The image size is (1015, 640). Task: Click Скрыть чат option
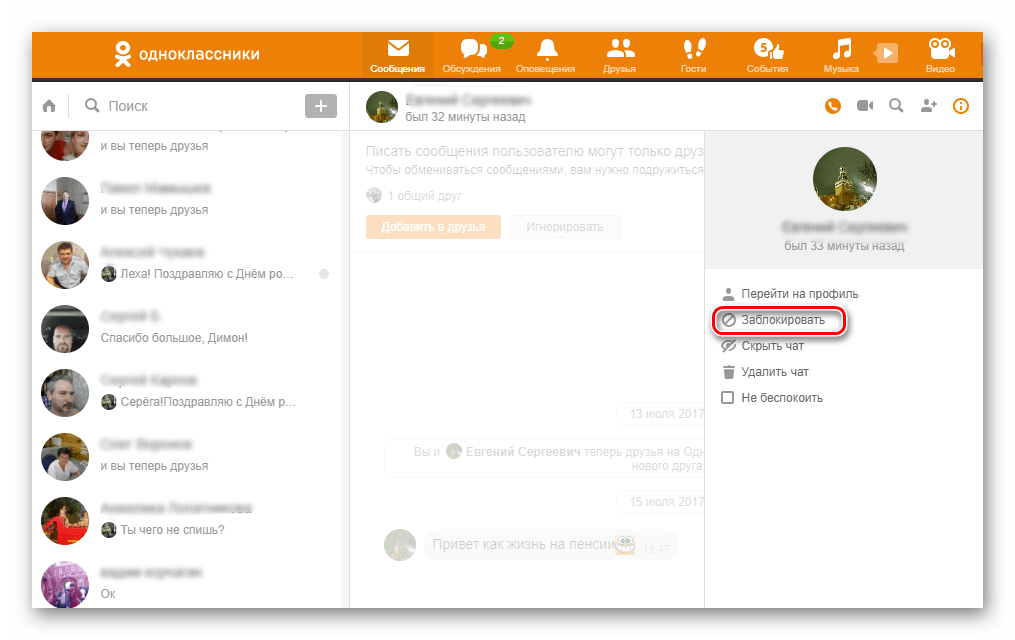[772, 346]
